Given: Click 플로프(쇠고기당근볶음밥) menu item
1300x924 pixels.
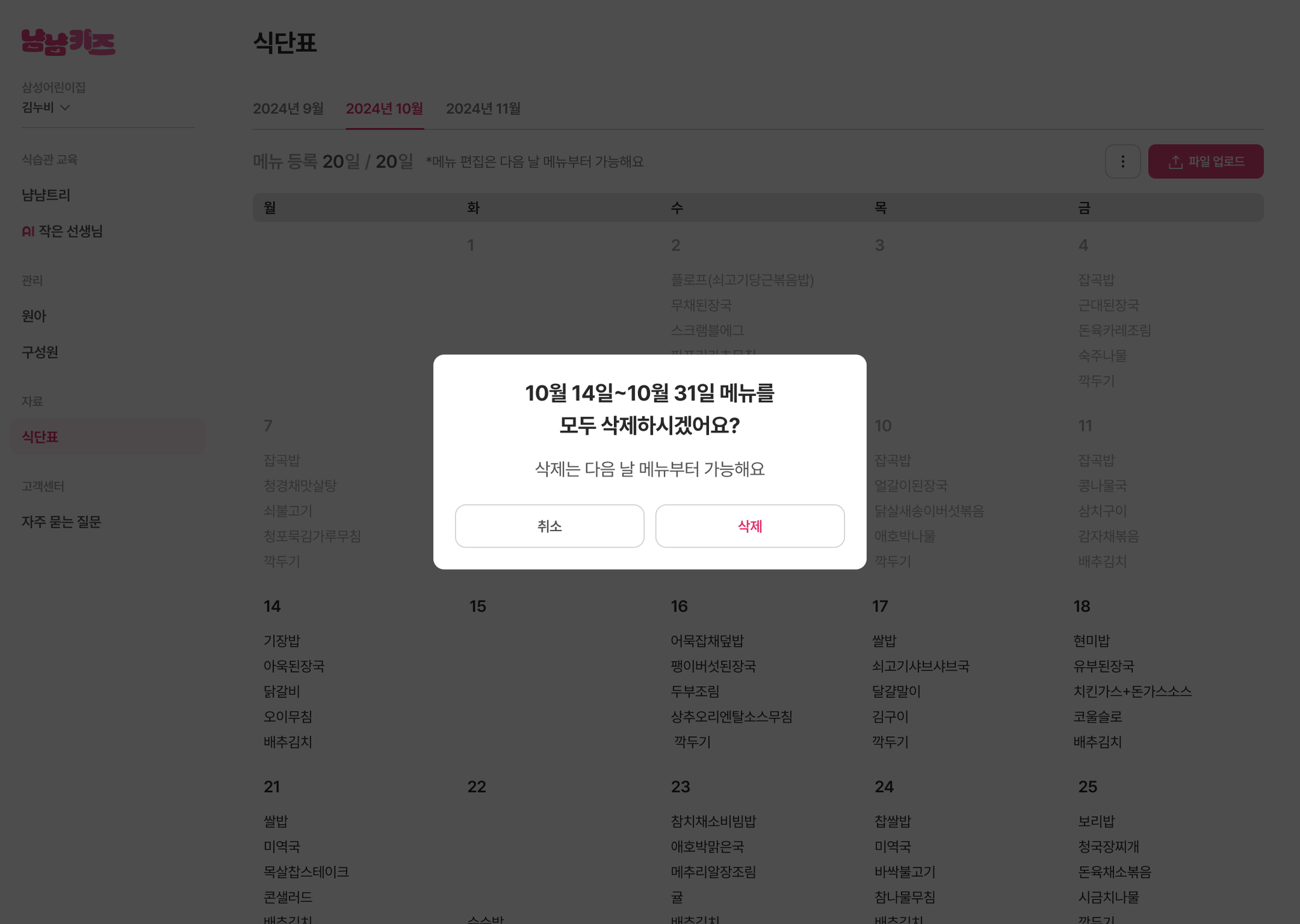Looking at the screenshot, I should pos(743,279).
